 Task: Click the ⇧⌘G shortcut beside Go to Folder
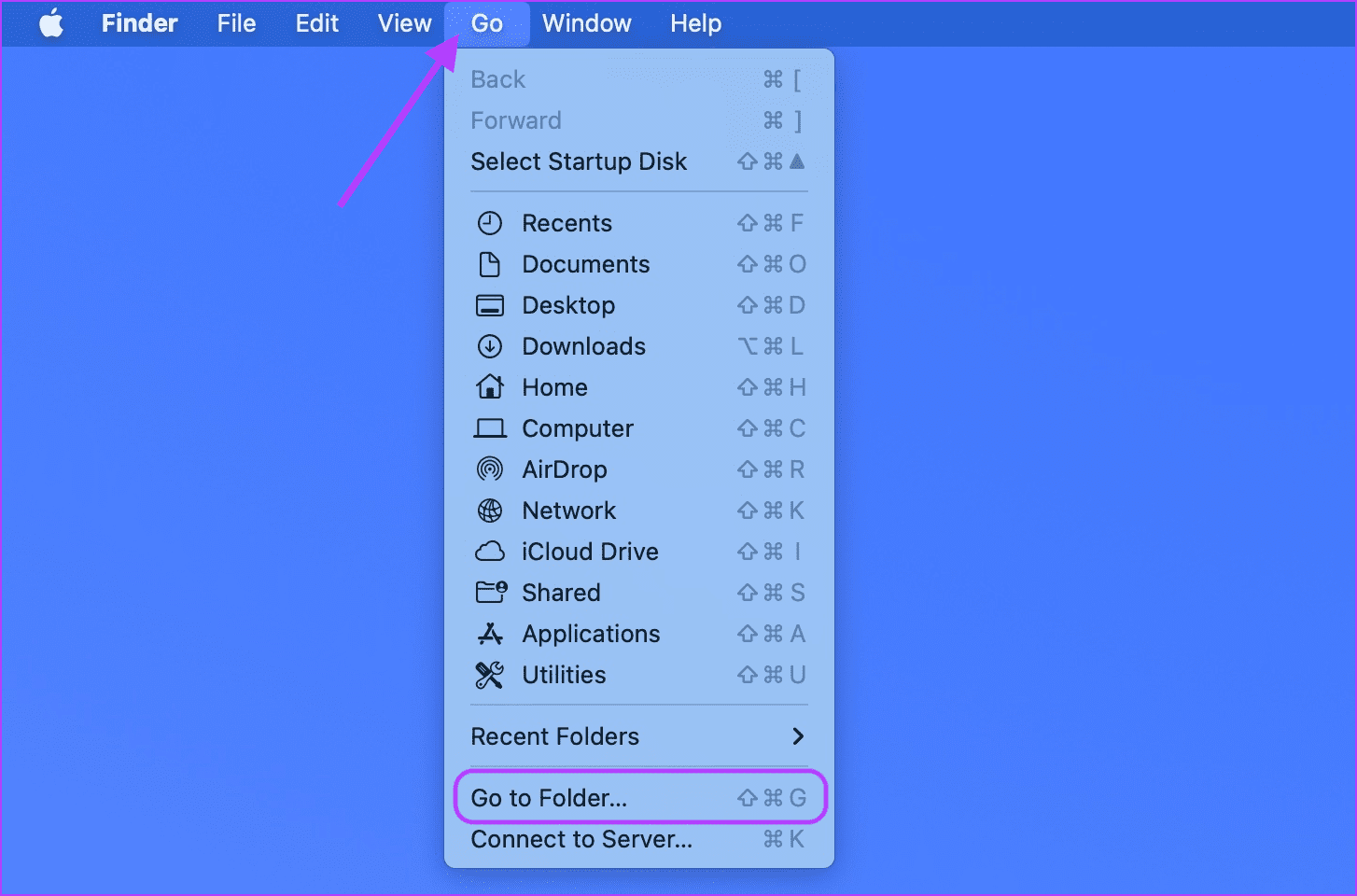[771, 798]
